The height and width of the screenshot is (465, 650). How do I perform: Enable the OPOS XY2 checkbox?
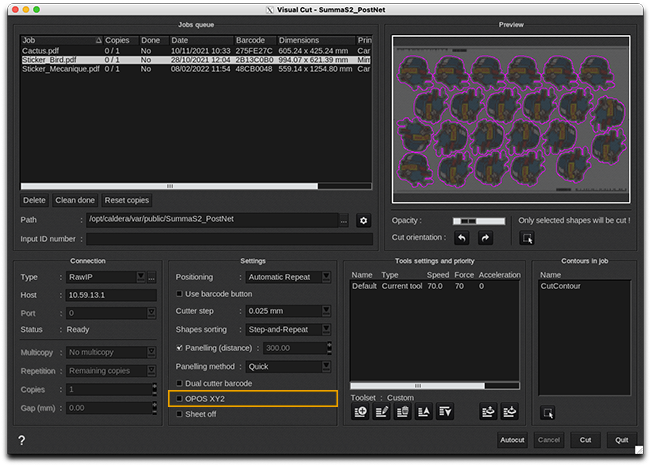(180, 399)
